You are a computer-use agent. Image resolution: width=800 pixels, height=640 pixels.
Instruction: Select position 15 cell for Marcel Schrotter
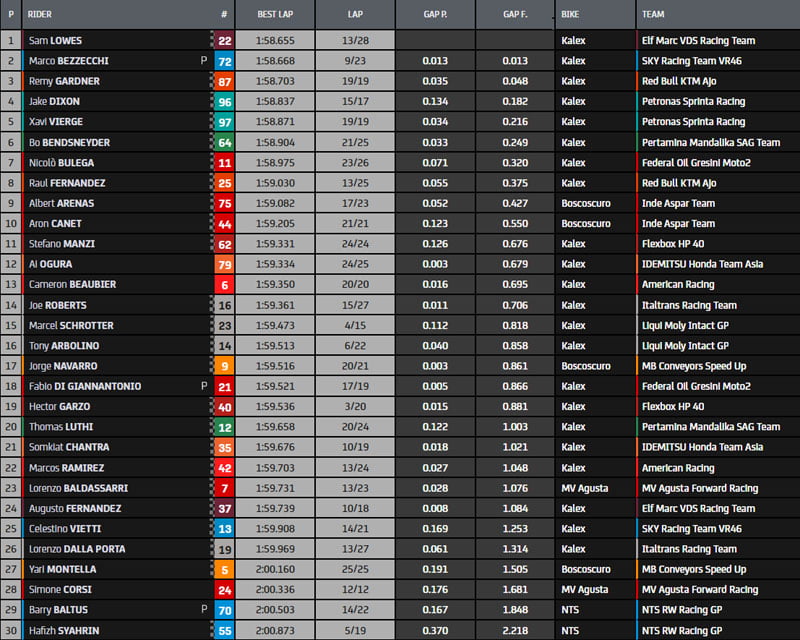(x=11, y=325)
